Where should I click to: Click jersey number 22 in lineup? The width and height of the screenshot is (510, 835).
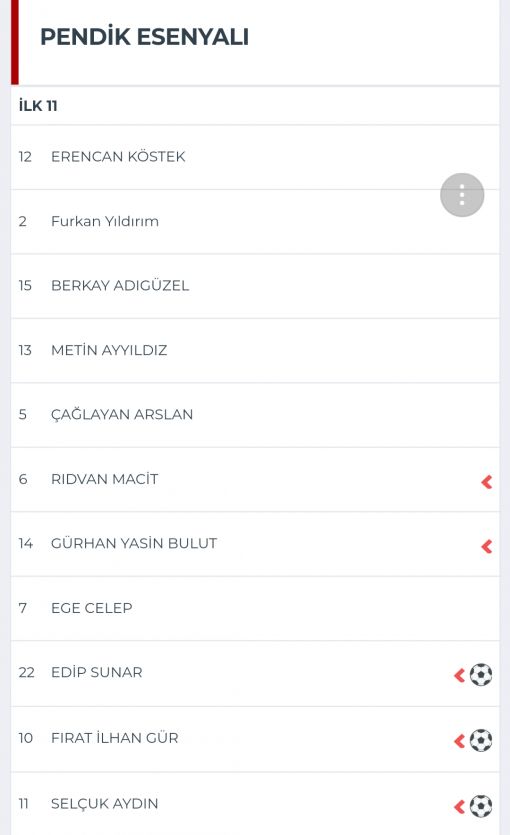(26, 673)
